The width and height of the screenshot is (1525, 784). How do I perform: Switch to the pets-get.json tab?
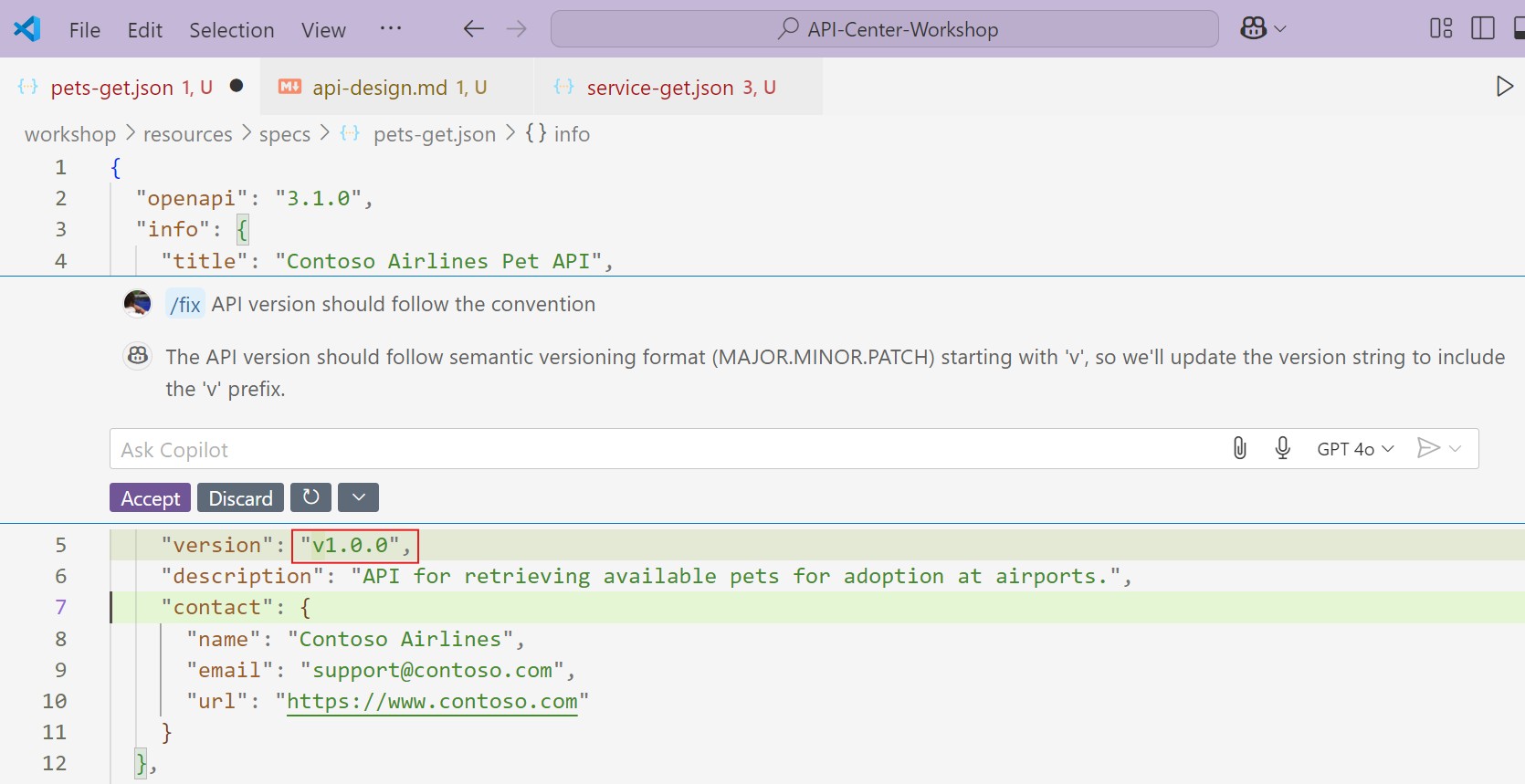131,87
